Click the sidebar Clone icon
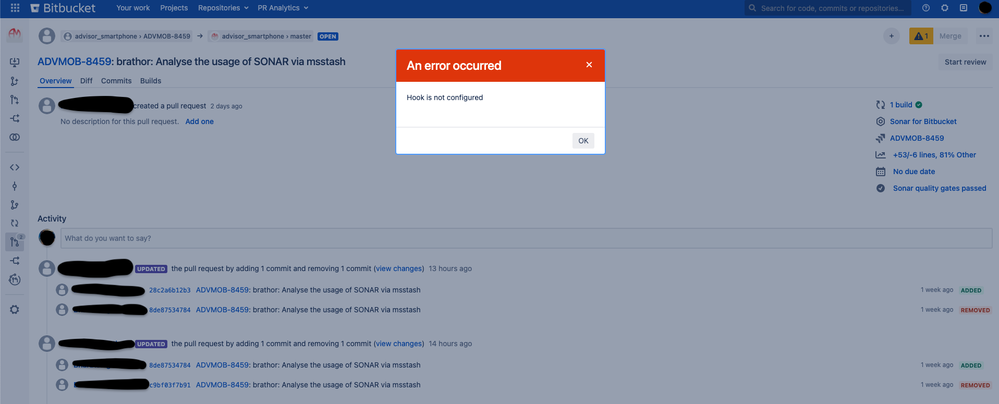 (x=15, y=62)
